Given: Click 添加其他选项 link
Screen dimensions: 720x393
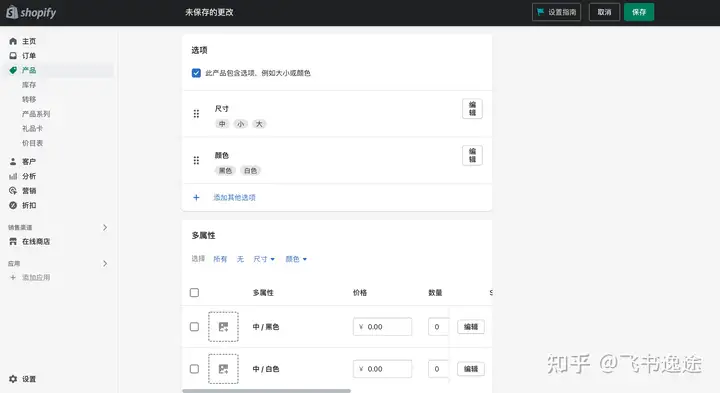Looking at the screenshot, I should pos(234,197).
